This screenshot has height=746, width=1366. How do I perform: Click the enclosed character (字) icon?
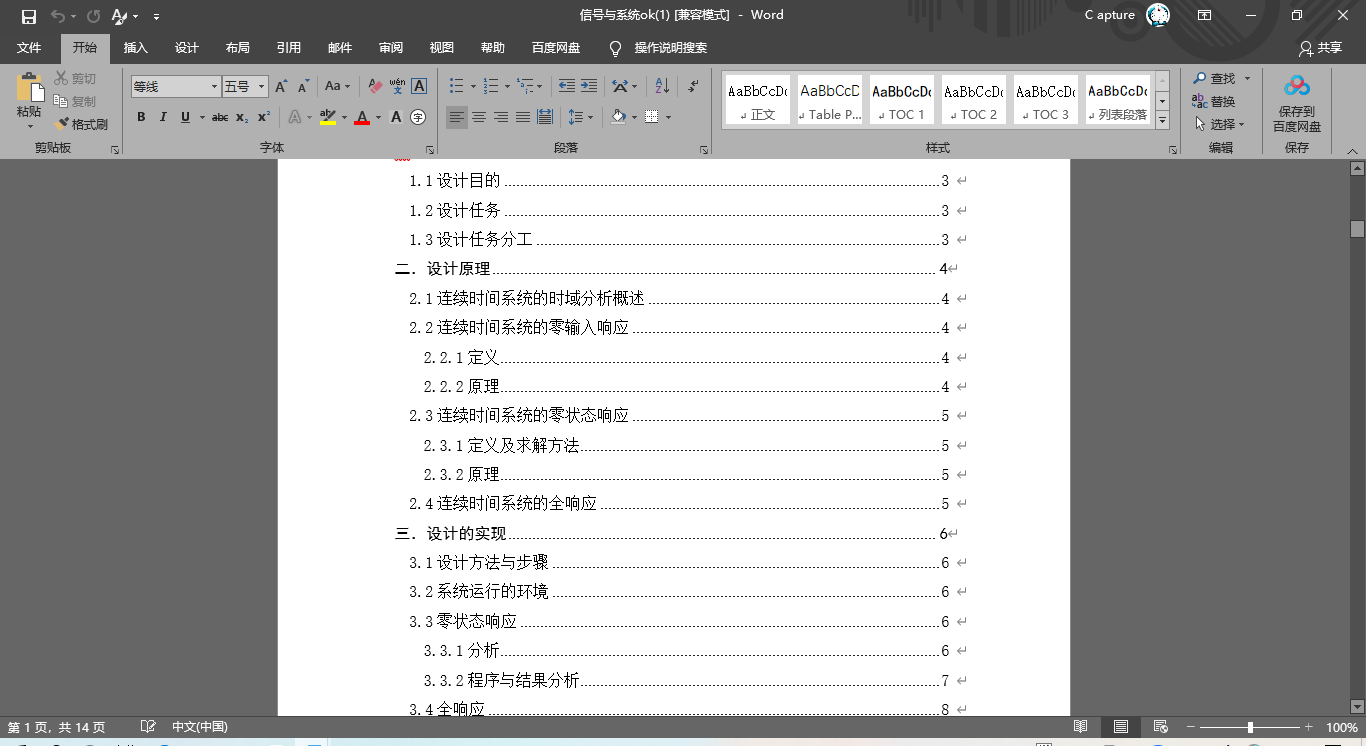click(x=418, y=117)
